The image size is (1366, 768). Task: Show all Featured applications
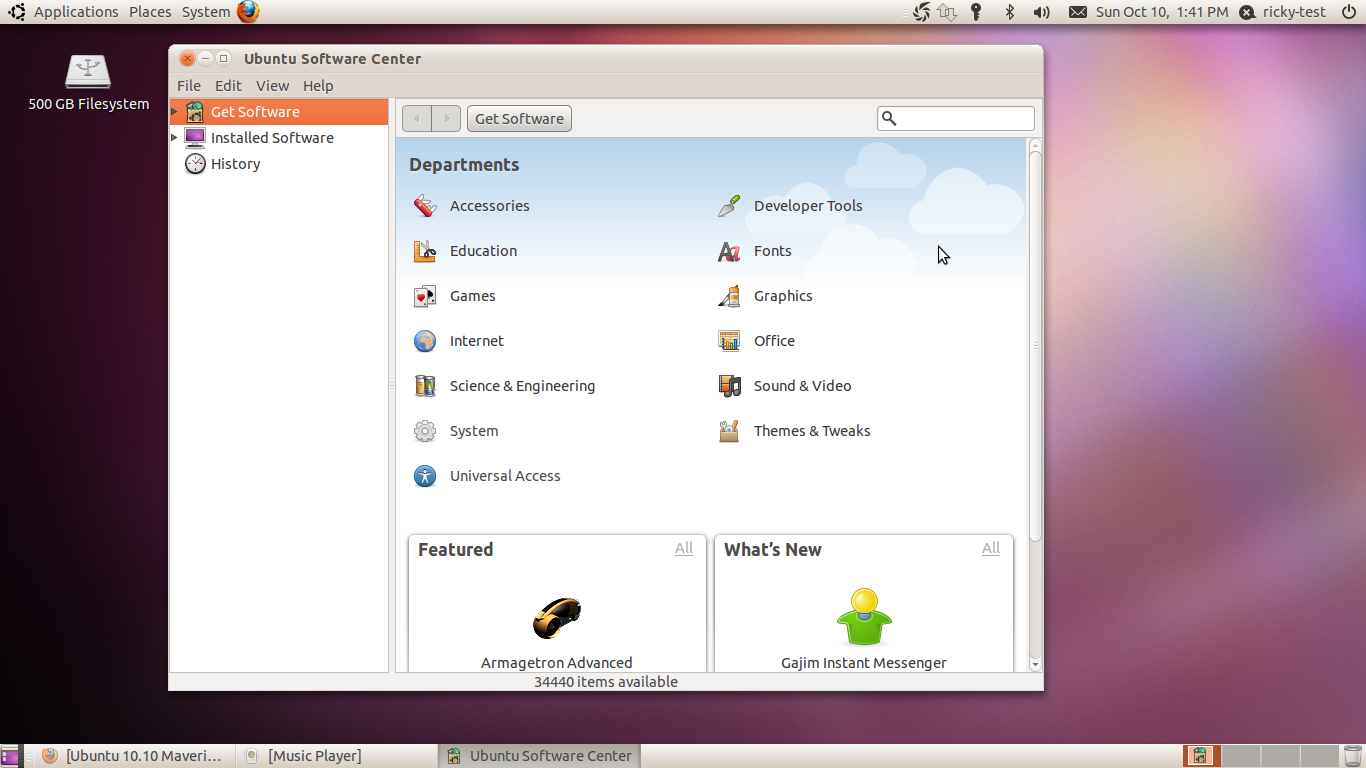(x=684, y=548)
